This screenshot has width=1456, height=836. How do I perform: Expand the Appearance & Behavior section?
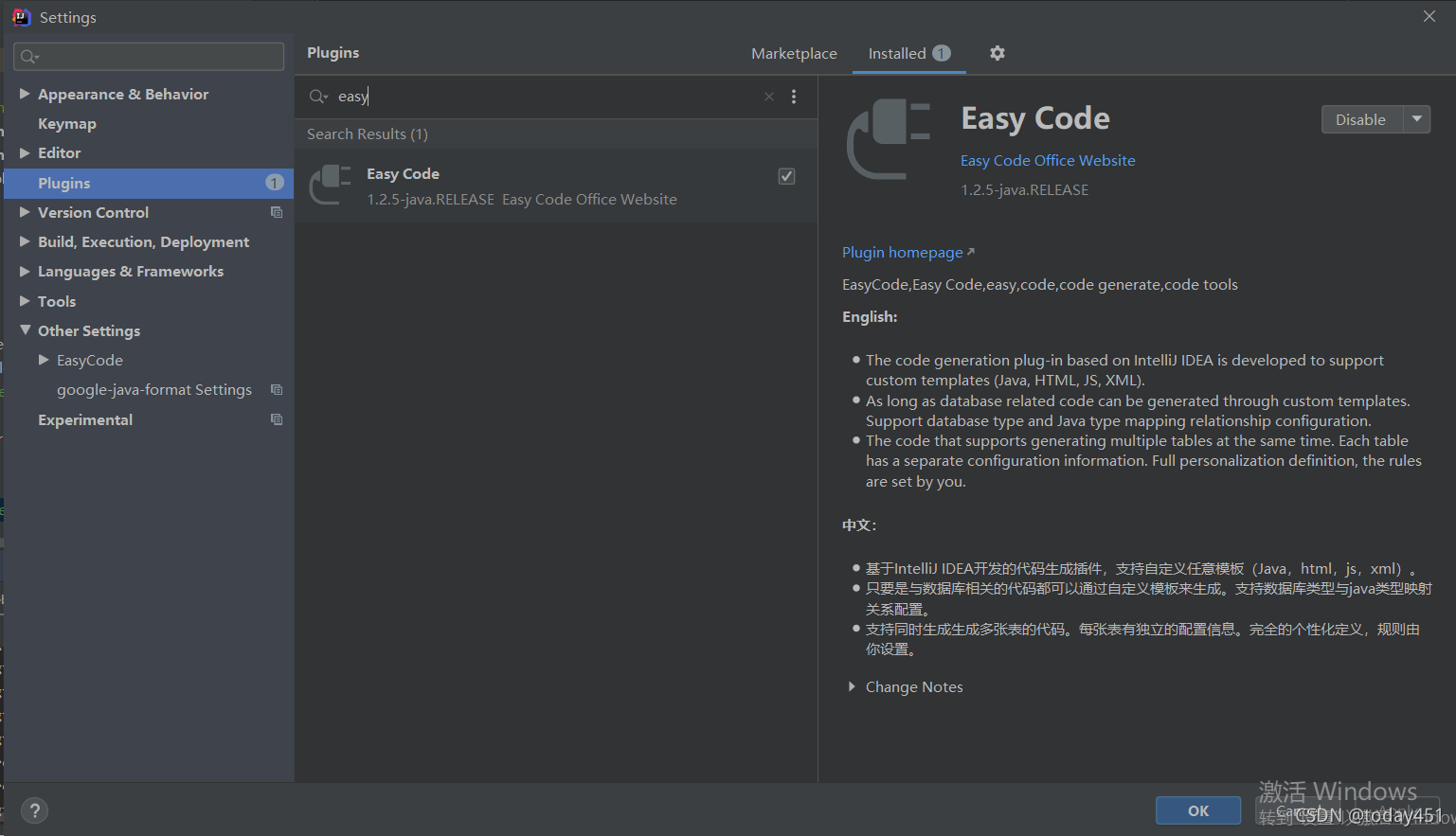(x=25, y=94)
